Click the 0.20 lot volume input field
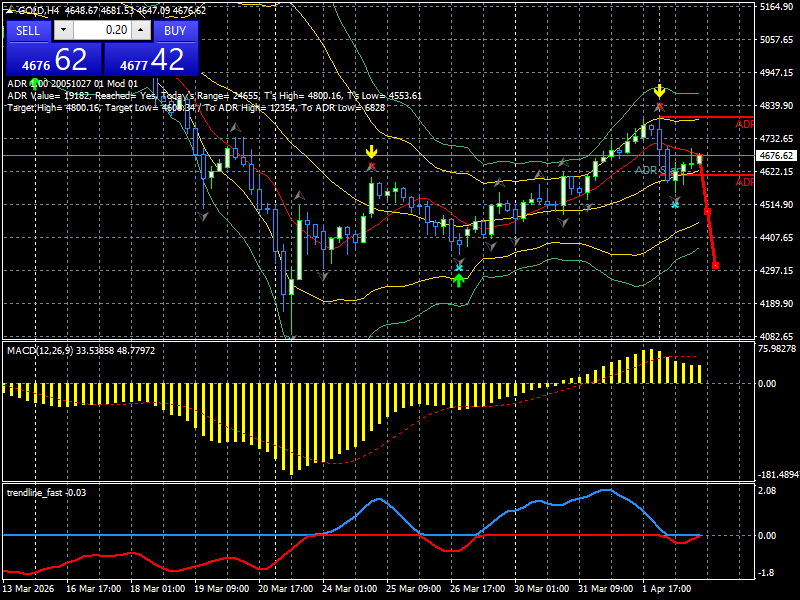 [x=102, y=30]
